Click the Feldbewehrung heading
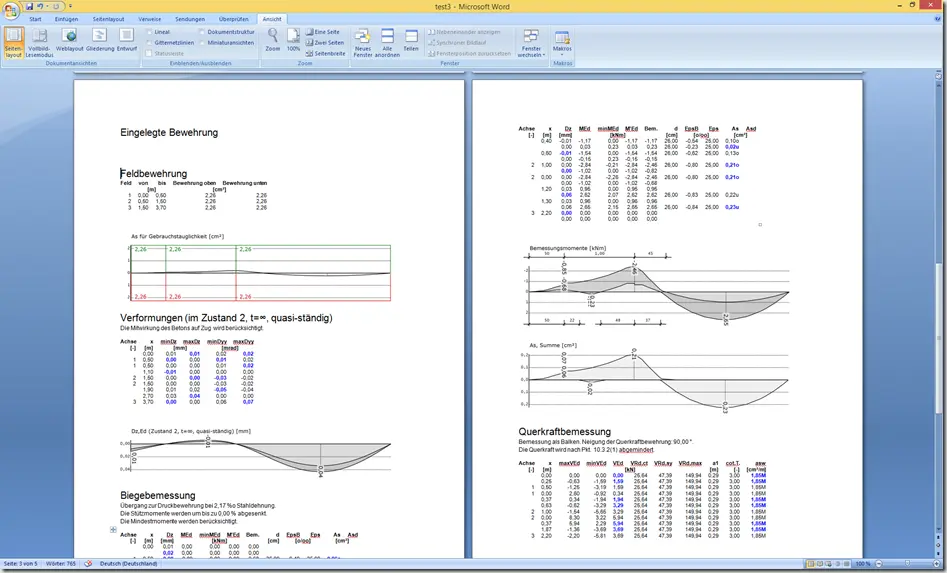Viewport: 947px width, 573px height. point(154,173)
